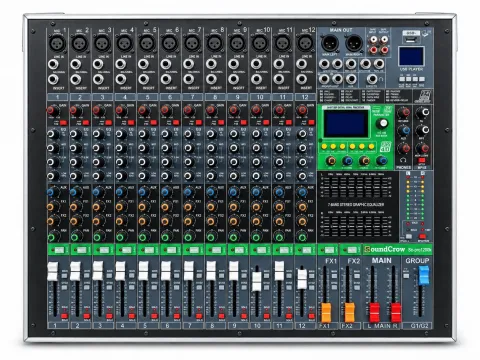This screenshot has width=480, height=360.
Task: Toggle the red MP3 button
Action: [x=422, y=161]
